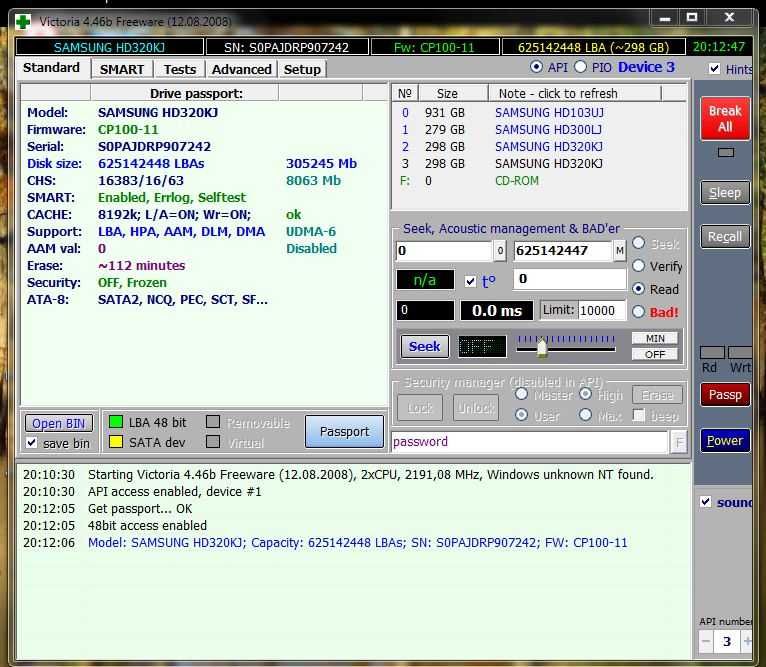766x667 pixels.
Task: Click the red Passp button in sidebar
Action: 725,394
